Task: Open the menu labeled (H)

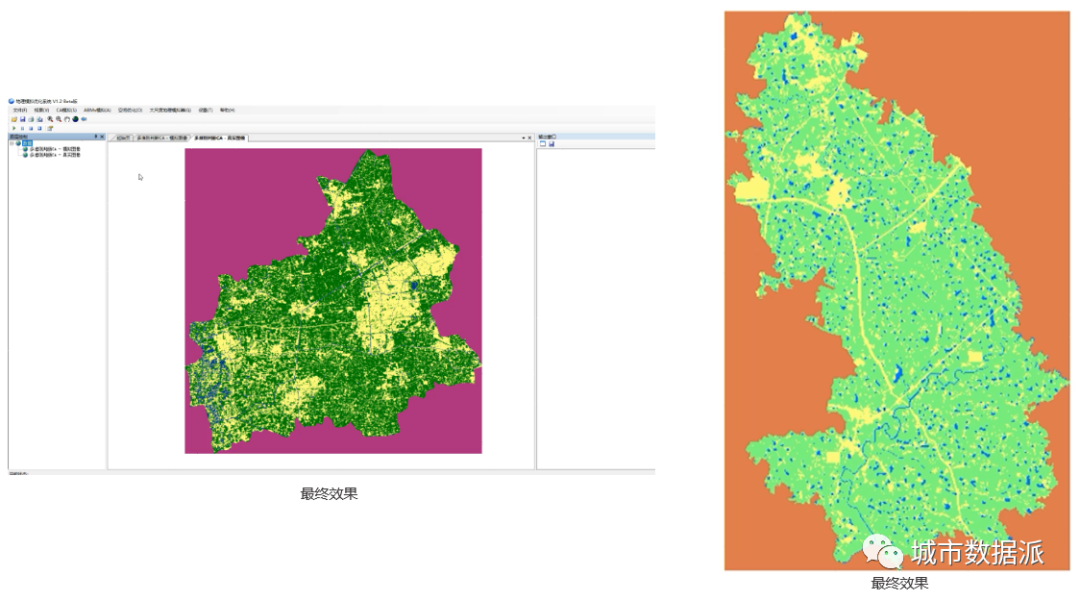Action: (x=227, y=110)
